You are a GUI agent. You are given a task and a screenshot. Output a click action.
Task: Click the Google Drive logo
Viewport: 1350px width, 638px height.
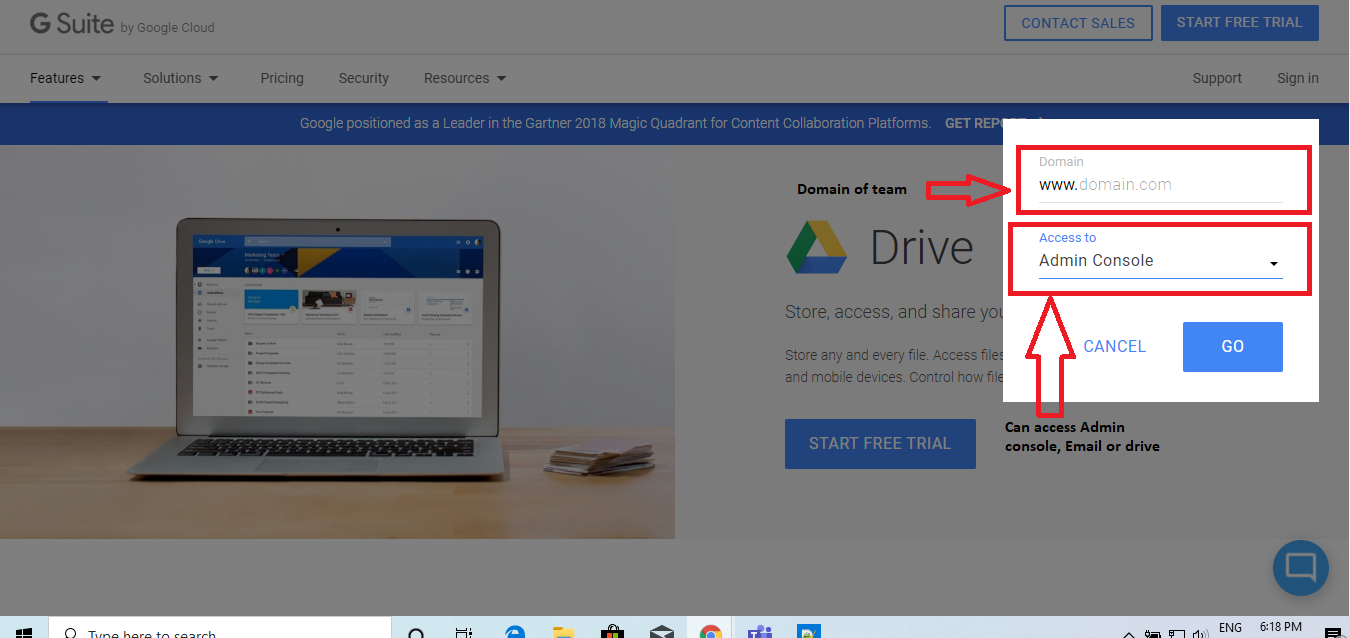tap(818, 247)
